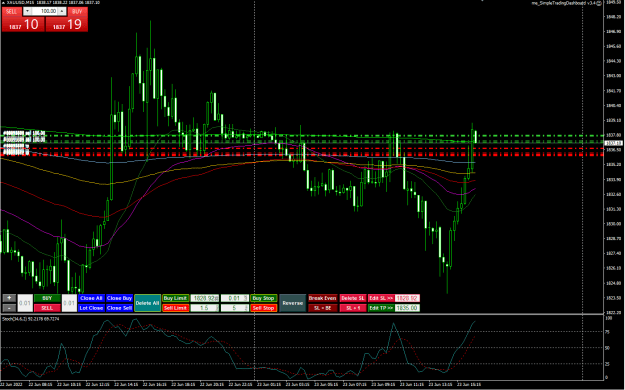Select the 5 value field left of Sell Stop
625x390 pixels.
(235, 308)
